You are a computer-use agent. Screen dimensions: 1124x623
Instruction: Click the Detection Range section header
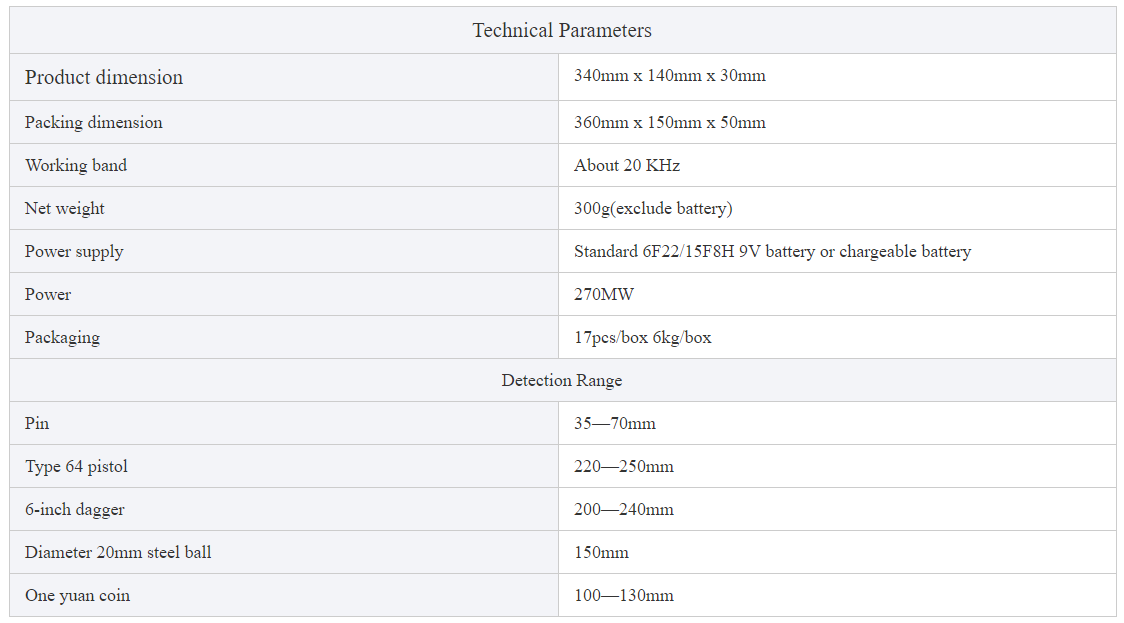coord(562,381)
